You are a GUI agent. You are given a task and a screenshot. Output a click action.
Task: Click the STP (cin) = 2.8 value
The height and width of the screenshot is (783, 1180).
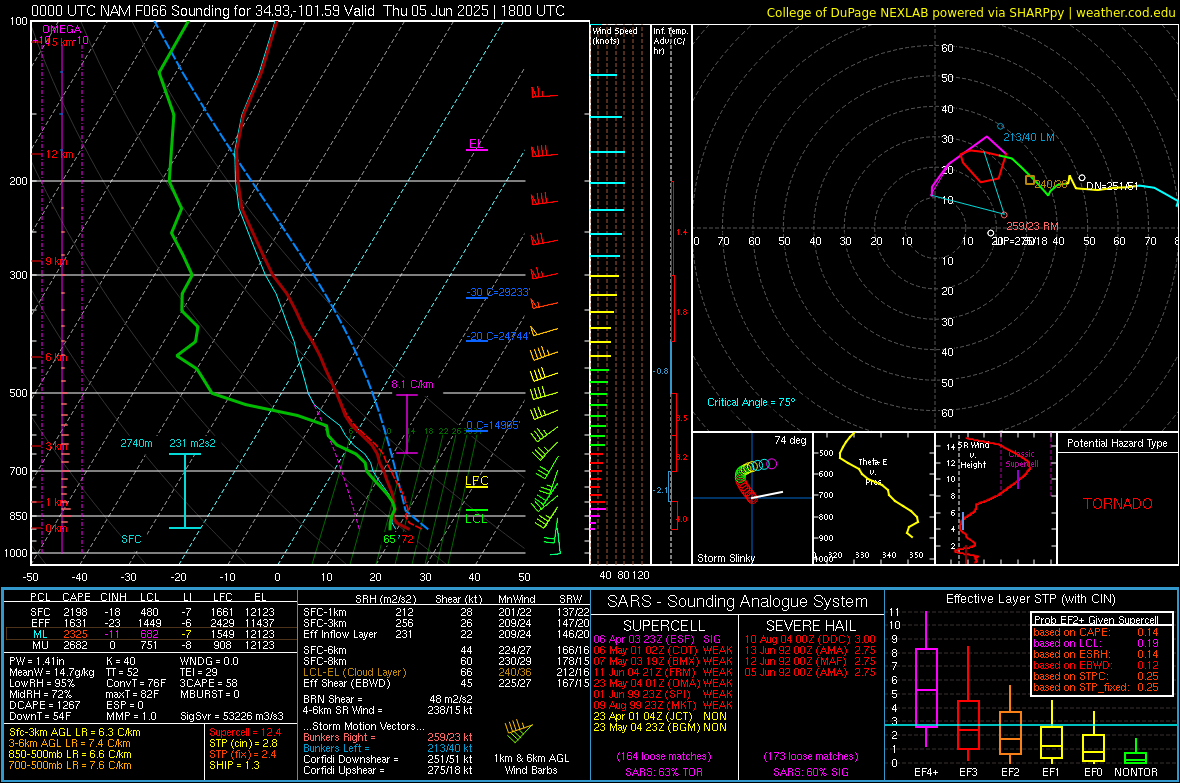coord(243,743)
